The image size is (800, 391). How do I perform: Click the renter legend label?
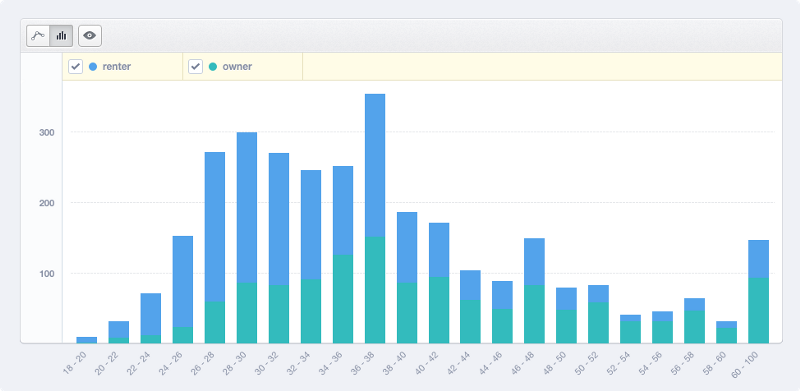pos(116,66)
